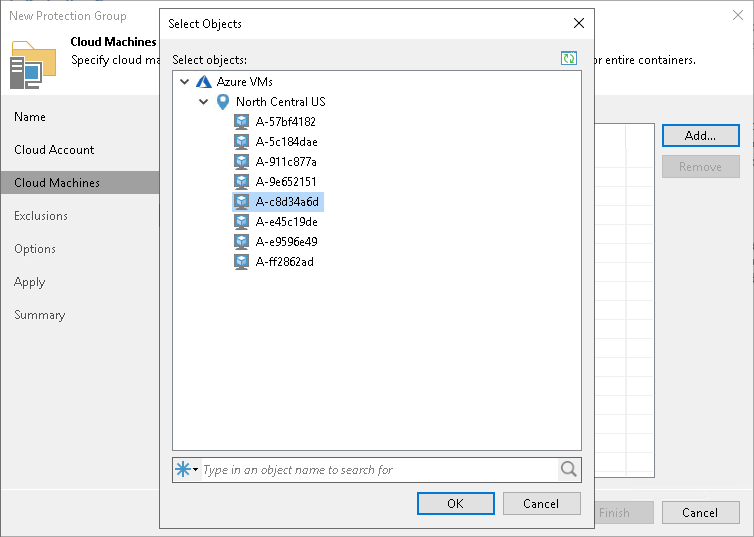The image size is (754, 537).
Task: Confirm selection with the OK button
Action: [455, 503]
